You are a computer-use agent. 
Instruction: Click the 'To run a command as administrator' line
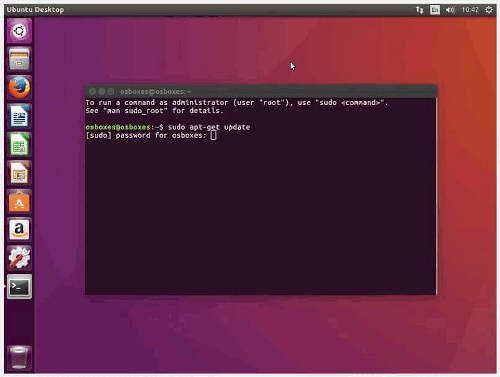(x=237, y=103)
